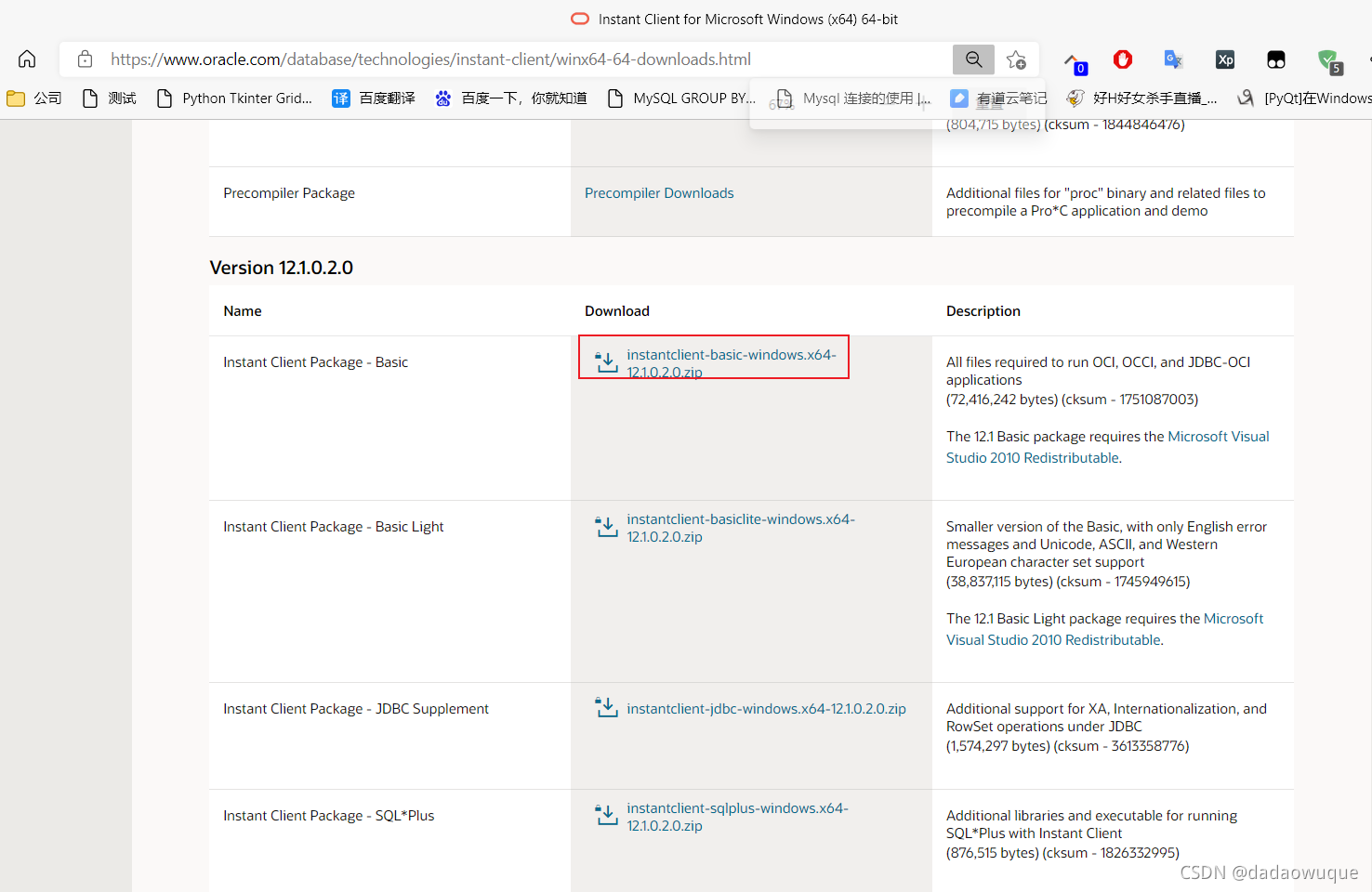Download instantclient-jdbc-windows.x64-12.1.0.2.0.zip
The width and height of the screenshot is (1372, 892).
pos(766,709)
